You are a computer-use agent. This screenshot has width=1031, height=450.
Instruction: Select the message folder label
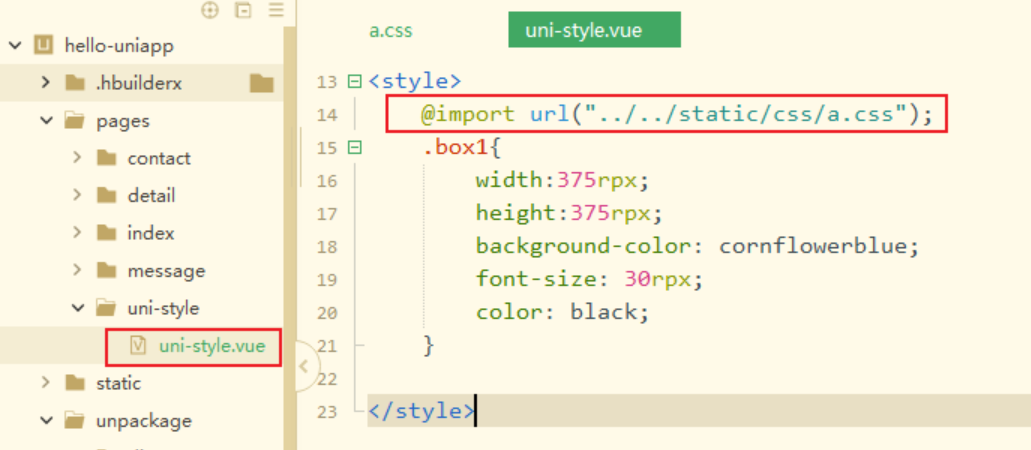pyautogui.click(x=166, y=271)
